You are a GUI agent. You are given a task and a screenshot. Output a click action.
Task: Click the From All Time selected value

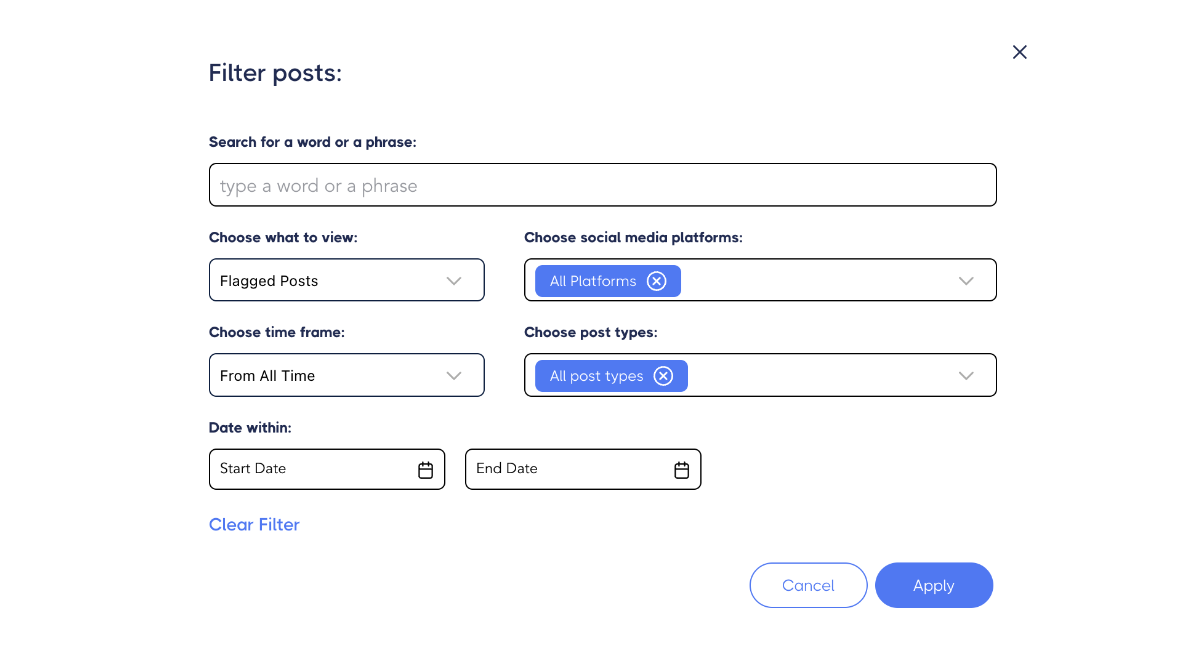point(267,376)
